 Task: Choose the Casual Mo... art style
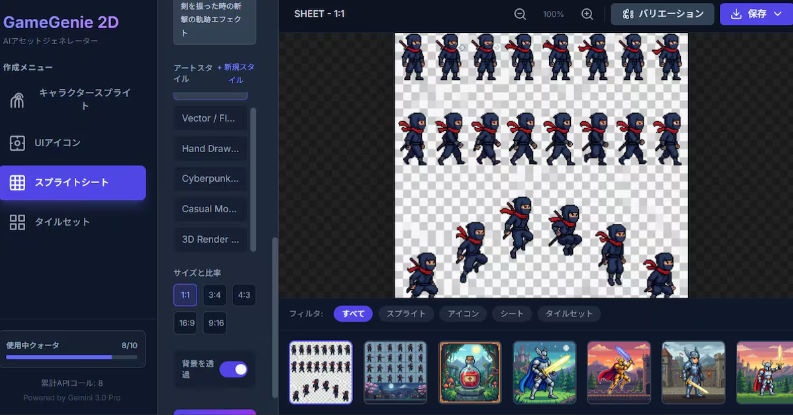pos(210,209)
